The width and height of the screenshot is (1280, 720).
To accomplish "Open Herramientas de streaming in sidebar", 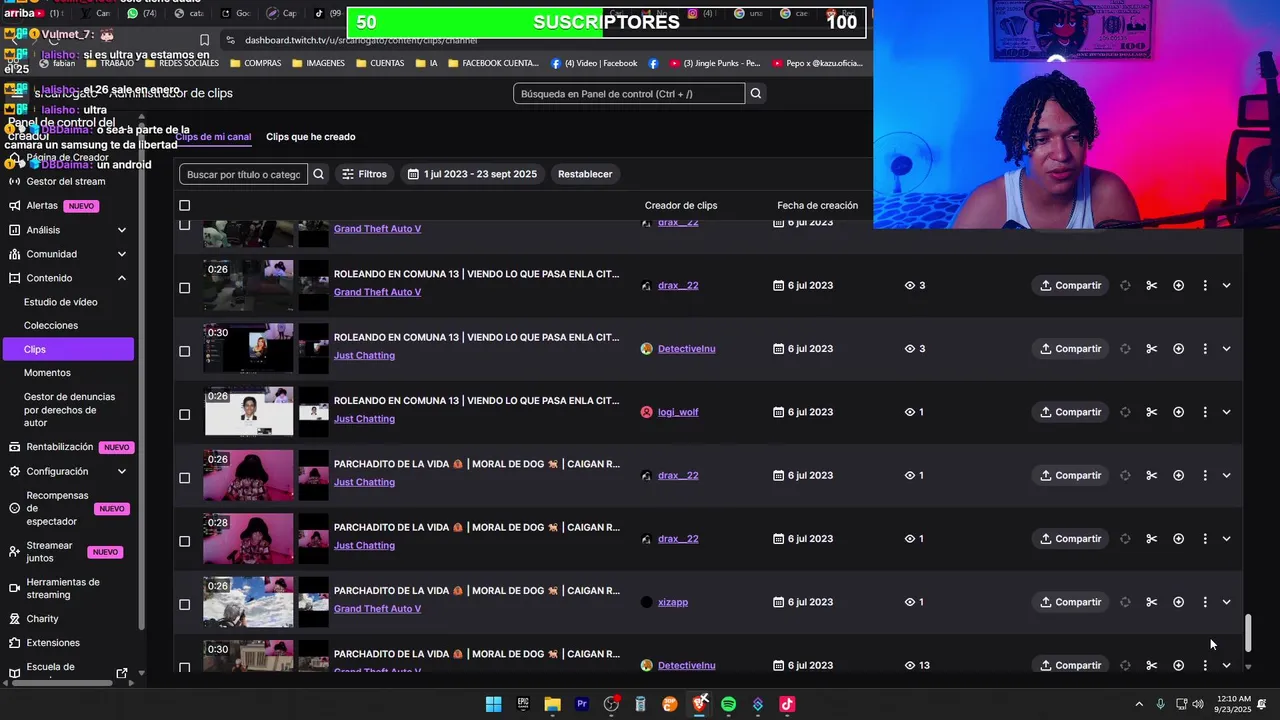I will click(63, 588).
